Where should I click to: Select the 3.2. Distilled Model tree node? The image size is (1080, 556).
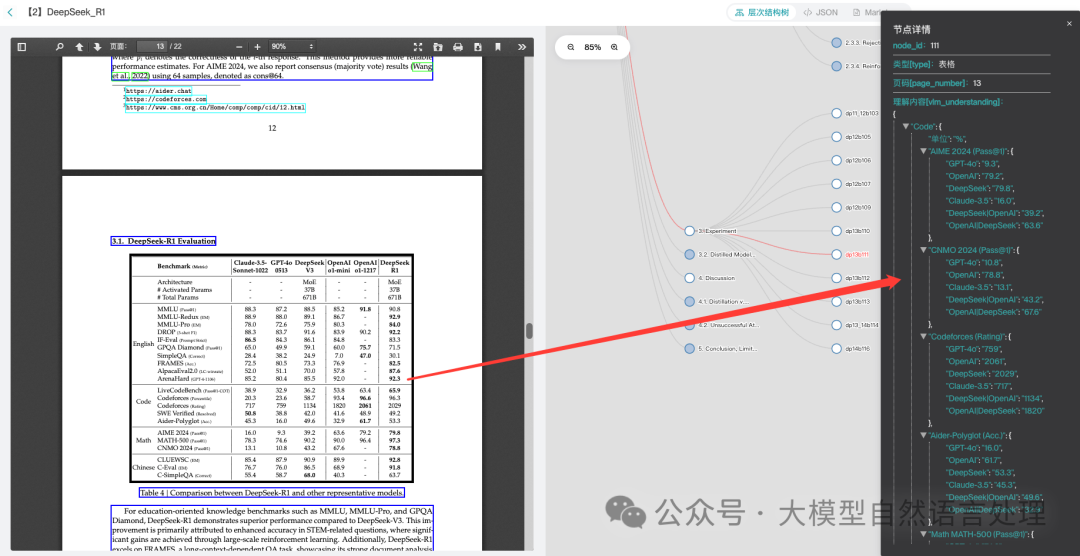pyautogui.click(x=689, y=254)
